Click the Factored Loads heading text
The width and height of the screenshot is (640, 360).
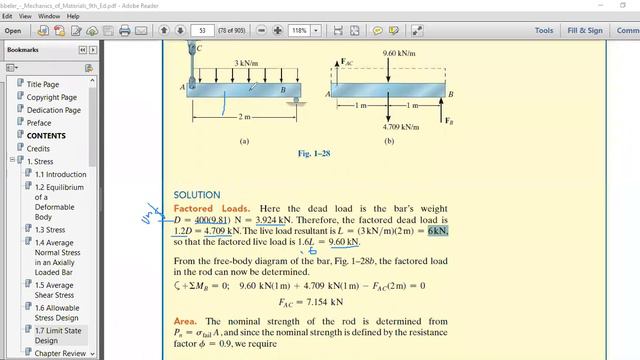point(211,209)
